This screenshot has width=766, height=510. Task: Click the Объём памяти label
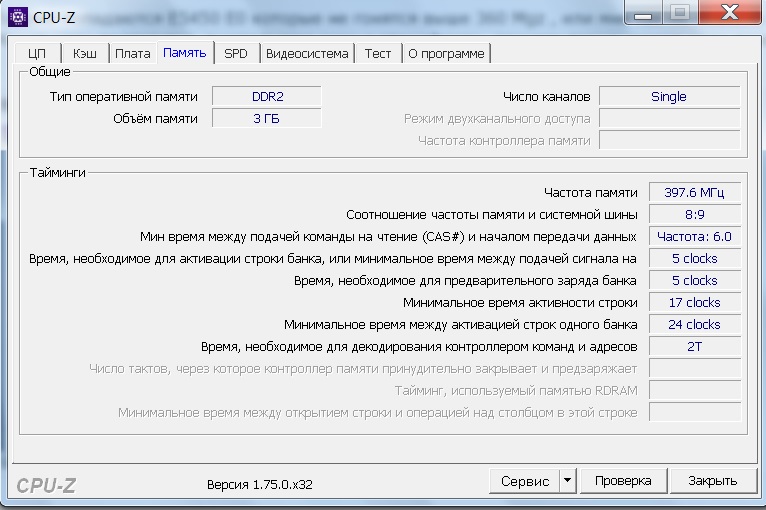(155, 119)
